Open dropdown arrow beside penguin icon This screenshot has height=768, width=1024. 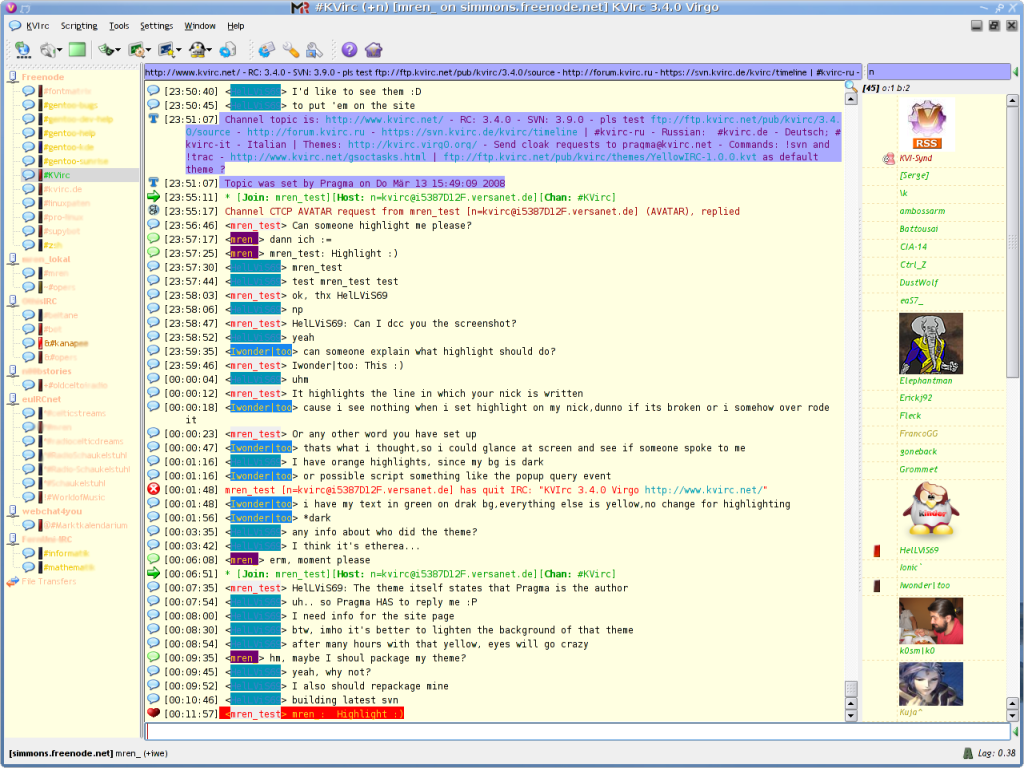(x=209, y=50)
